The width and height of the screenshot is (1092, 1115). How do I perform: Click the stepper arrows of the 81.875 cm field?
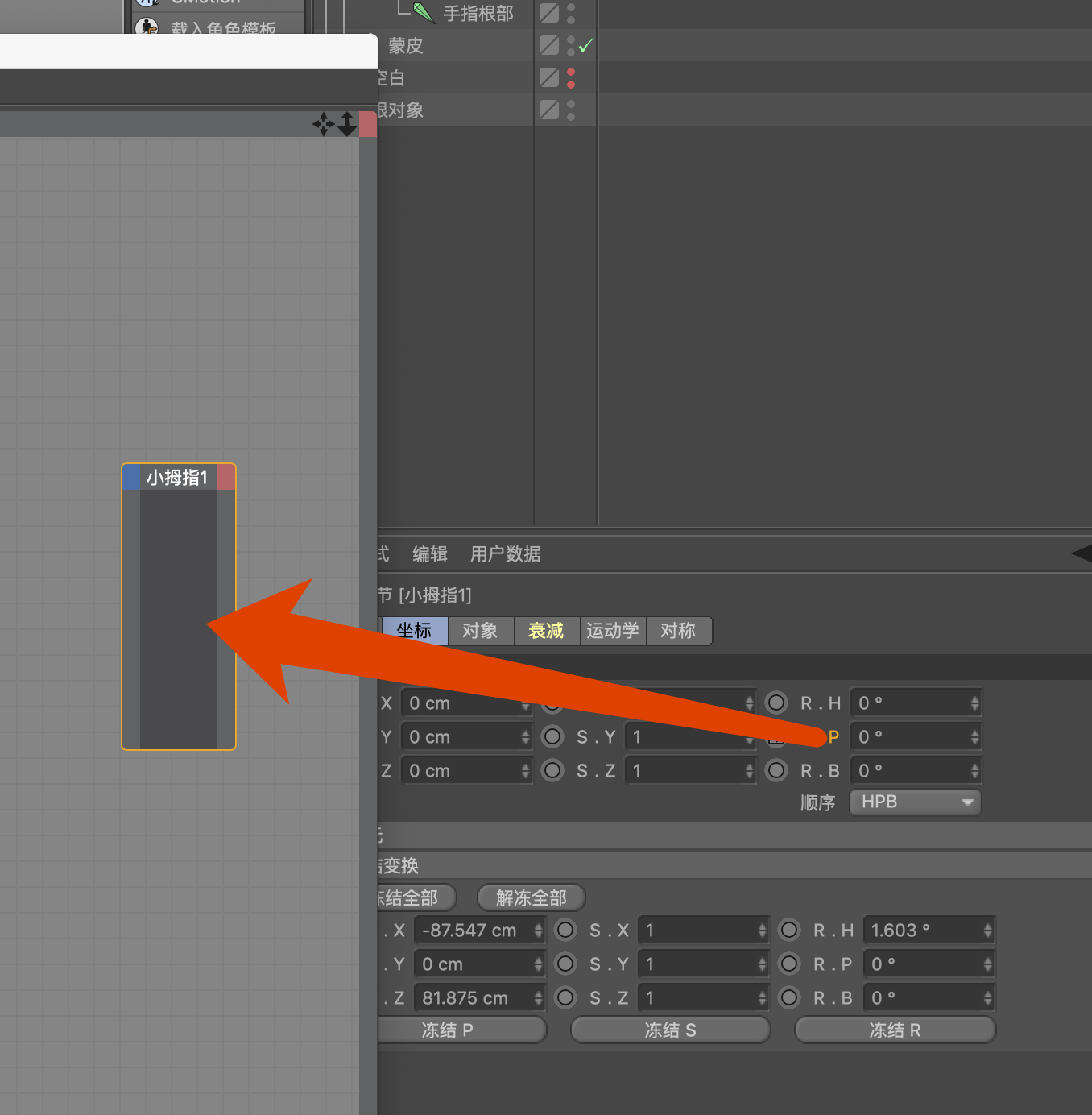[538, 998]
